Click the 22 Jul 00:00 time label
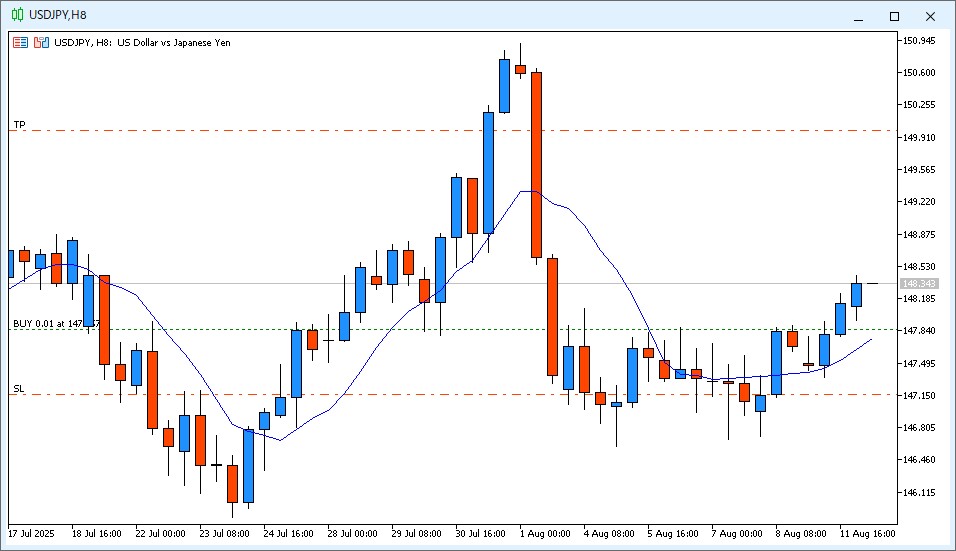The width and height of the screenshot is (956, 551). point(160,533)
